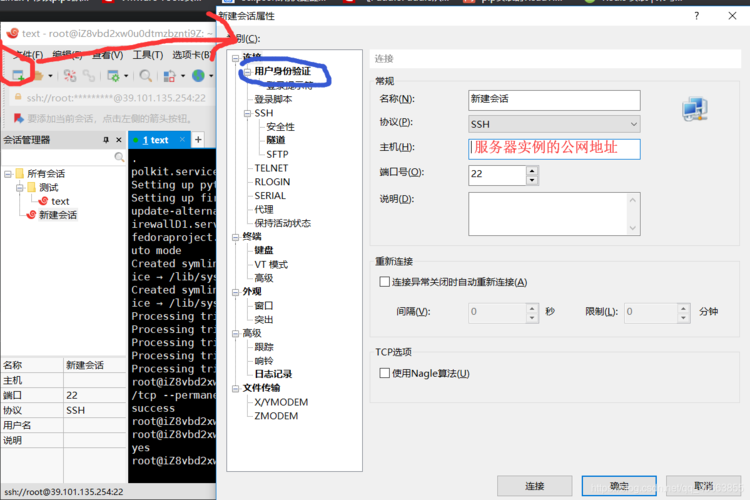The width and height of the screenshot is (750, 500).
Task: Select 窗口 under 外观
Action: click(x=264, y=306)
